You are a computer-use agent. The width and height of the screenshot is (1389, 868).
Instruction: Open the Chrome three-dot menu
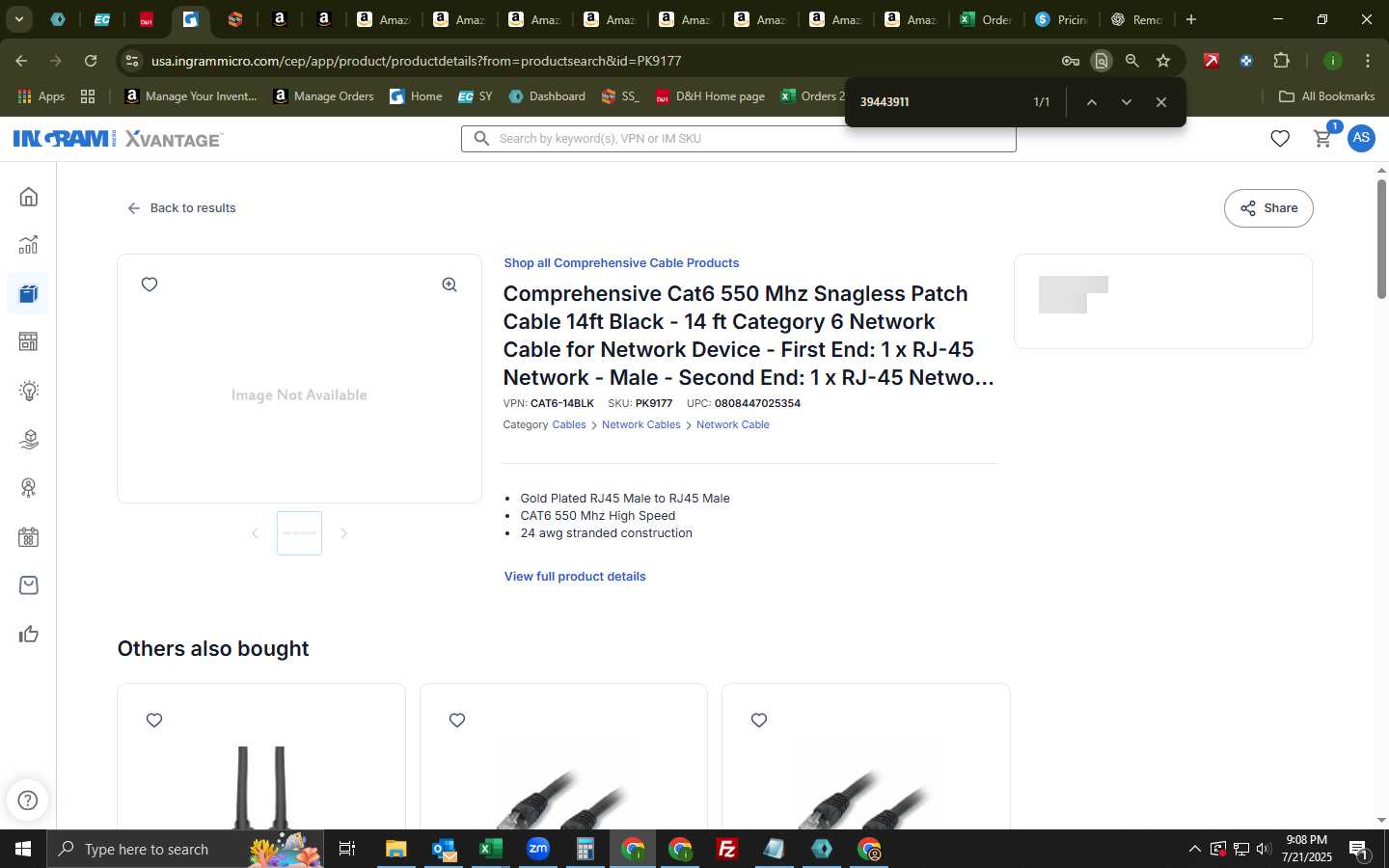coord(1368,61)
